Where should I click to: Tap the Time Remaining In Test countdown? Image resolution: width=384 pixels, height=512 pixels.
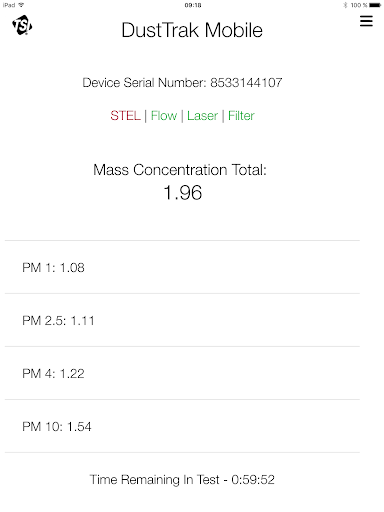click(x=182, y=479)
